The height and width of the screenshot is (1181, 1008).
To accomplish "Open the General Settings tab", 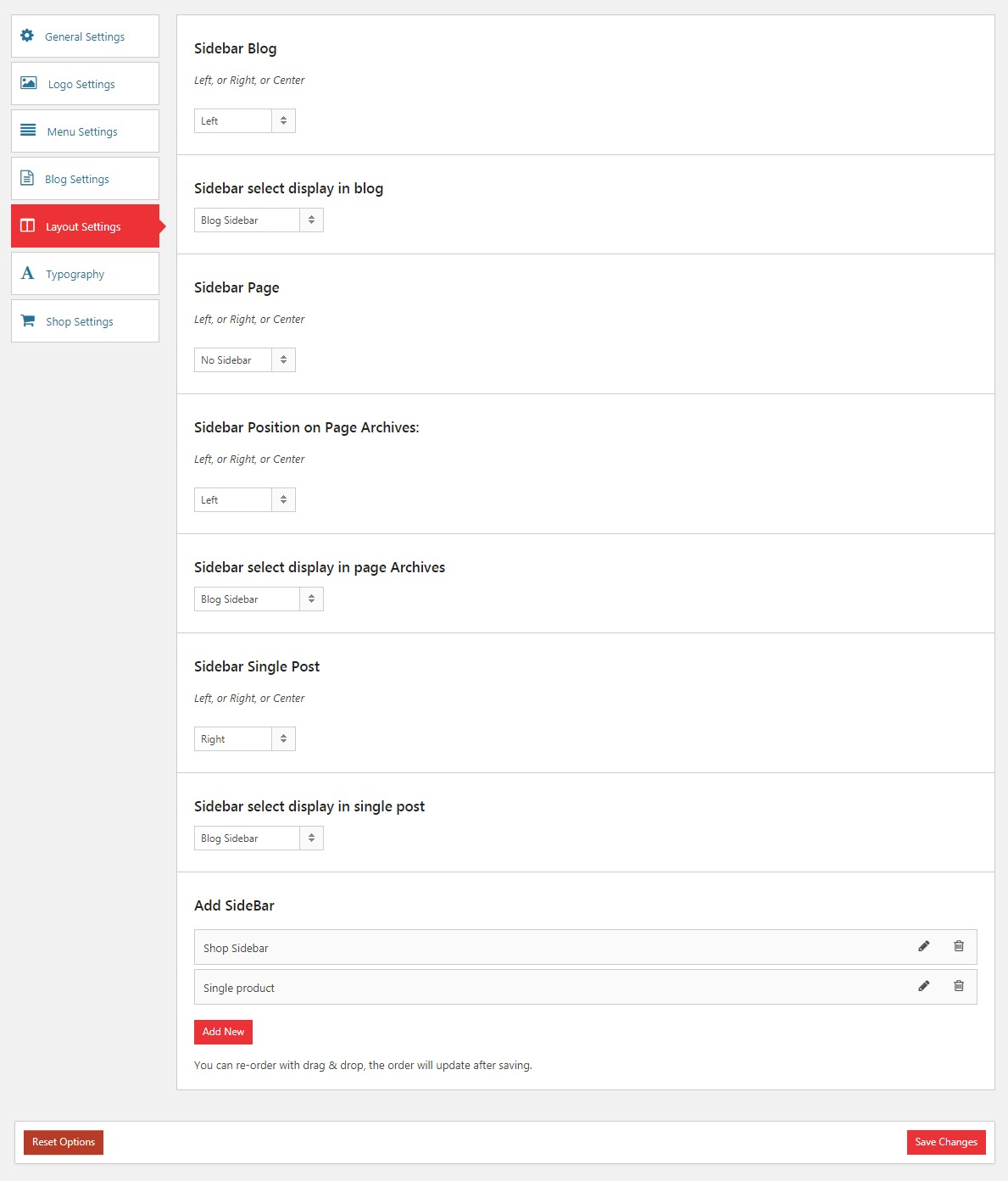I will click(x=85, y=36).
